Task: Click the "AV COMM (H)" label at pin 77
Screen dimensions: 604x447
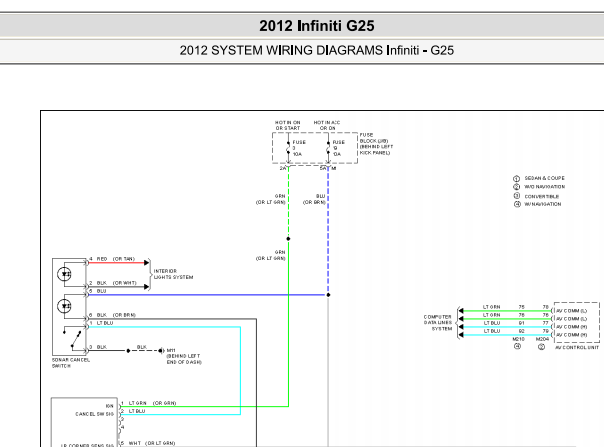Action: 572,327
